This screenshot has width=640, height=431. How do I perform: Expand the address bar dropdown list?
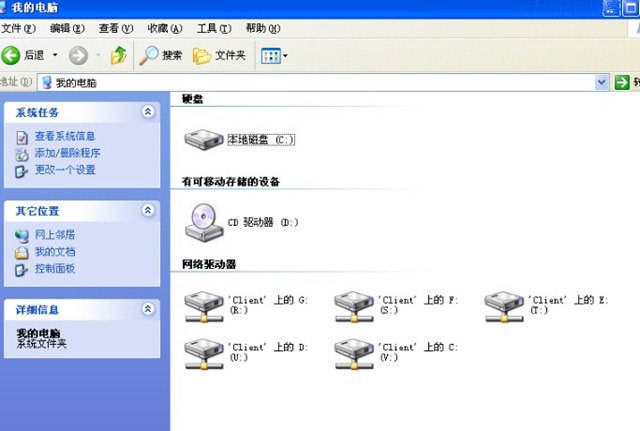point(601,82)
